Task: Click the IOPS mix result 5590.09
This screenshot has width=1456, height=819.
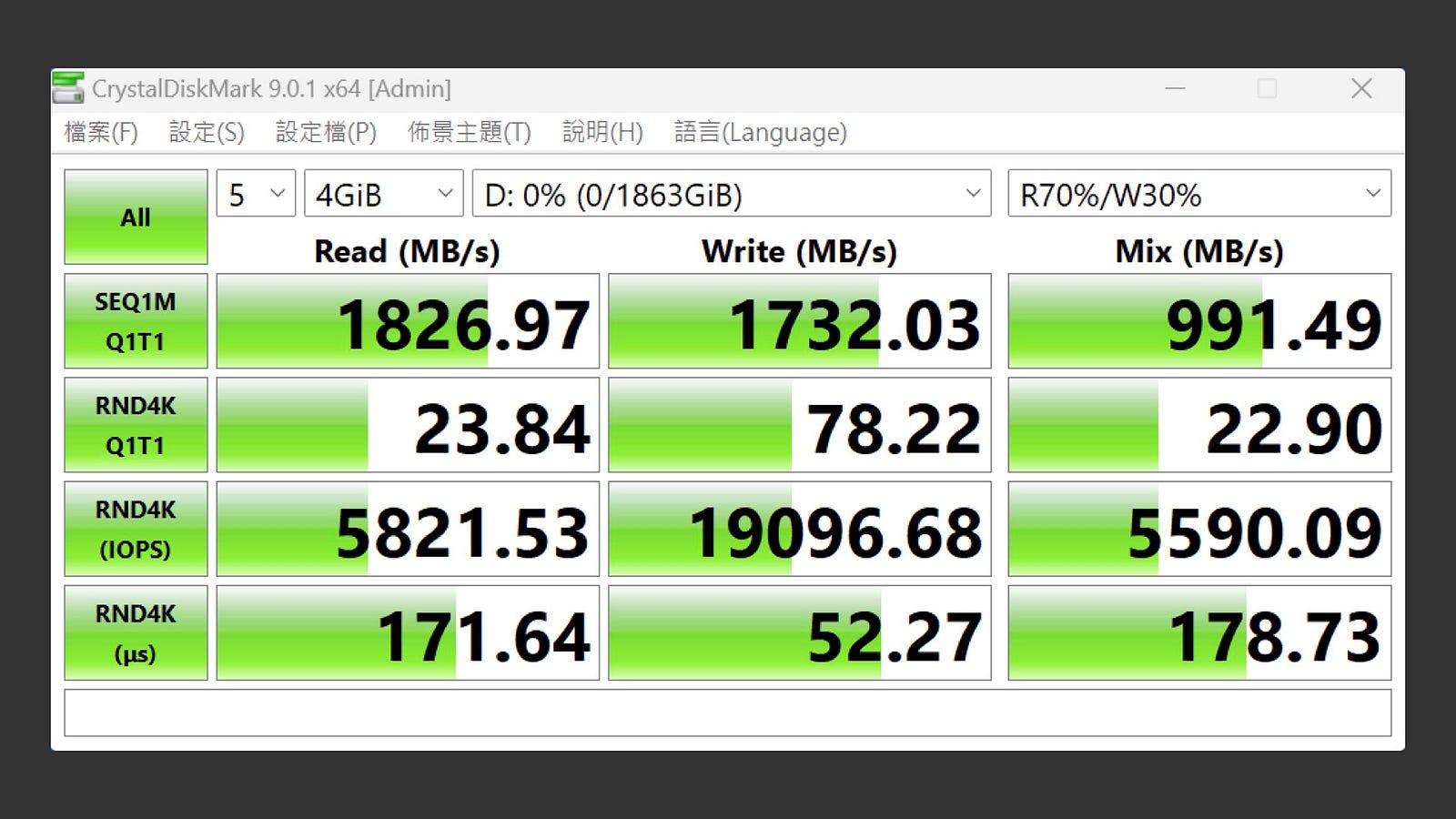Action: click(x=1199, y=529)
